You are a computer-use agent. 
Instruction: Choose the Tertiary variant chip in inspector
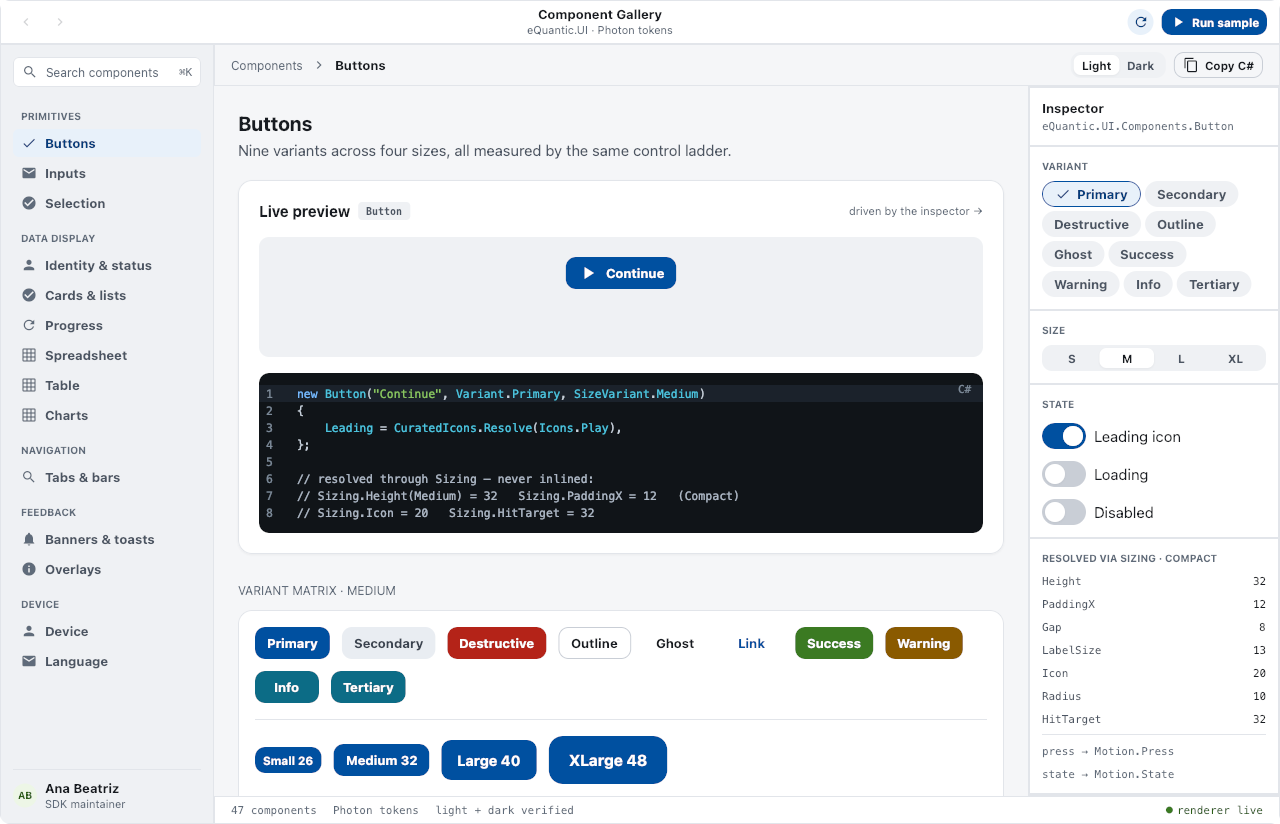(x=1214, y=284)
